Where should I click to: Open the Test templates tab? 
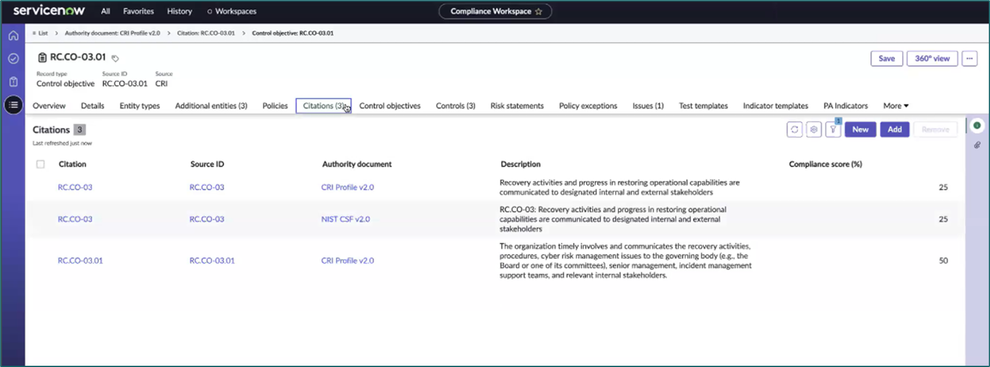pos(703,106)
